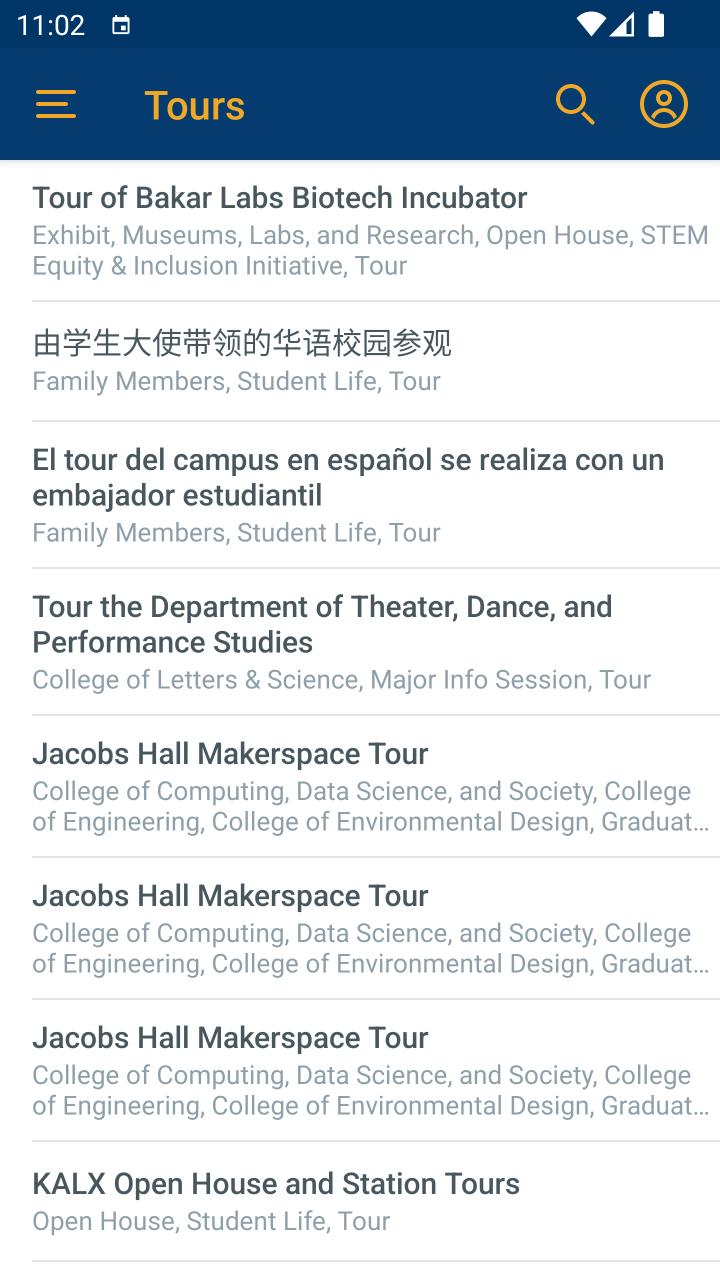720x1280 pixels.
Task: Click the Tours page title
Action: (195, 106)
